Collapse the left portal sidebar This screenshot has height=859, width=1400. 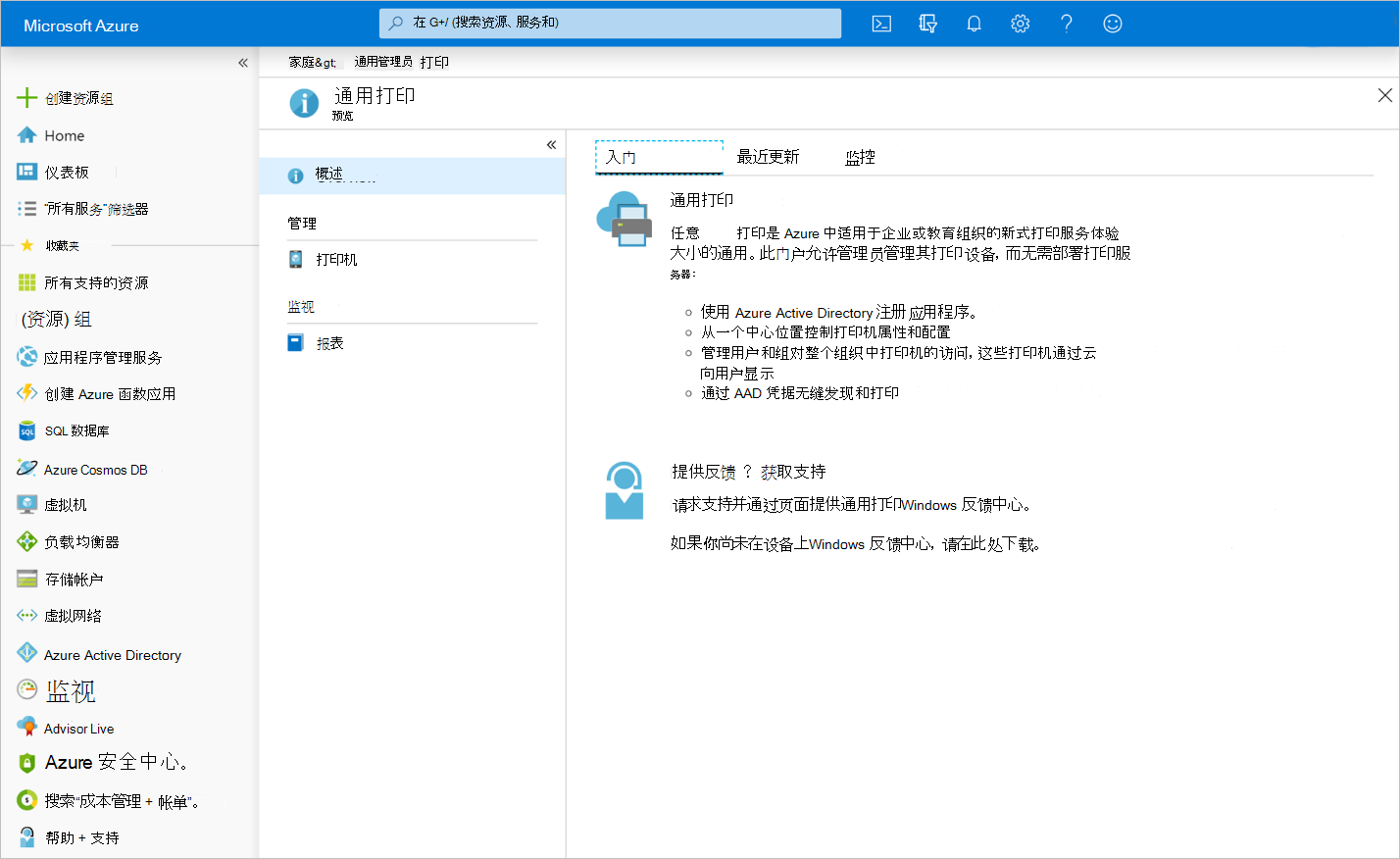[x=243, y=63]
